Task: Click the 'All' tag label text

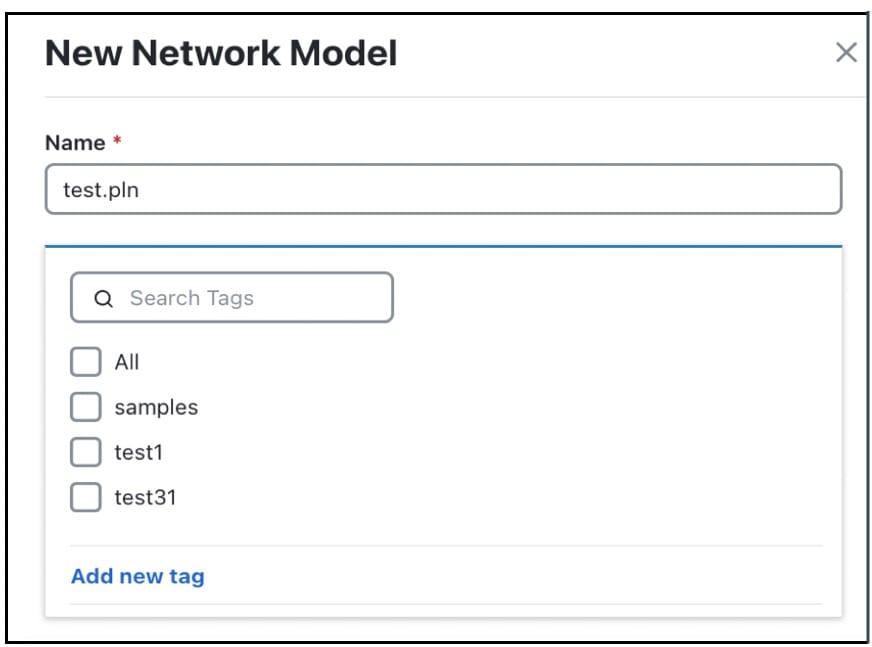Action: click(x=127, y=362)
